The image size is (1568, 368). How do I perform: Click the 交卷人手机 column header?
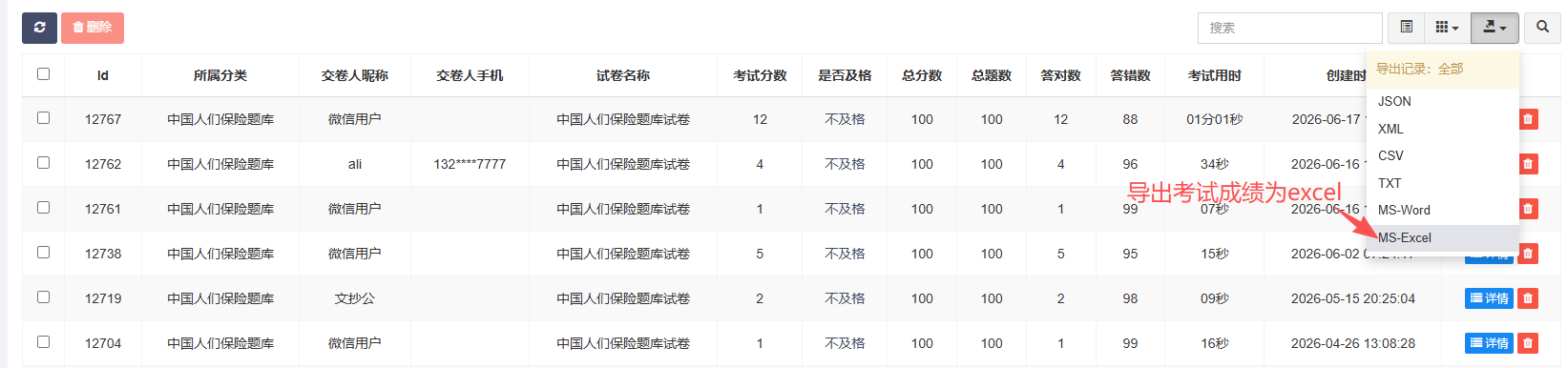click(x=470, y=75)
